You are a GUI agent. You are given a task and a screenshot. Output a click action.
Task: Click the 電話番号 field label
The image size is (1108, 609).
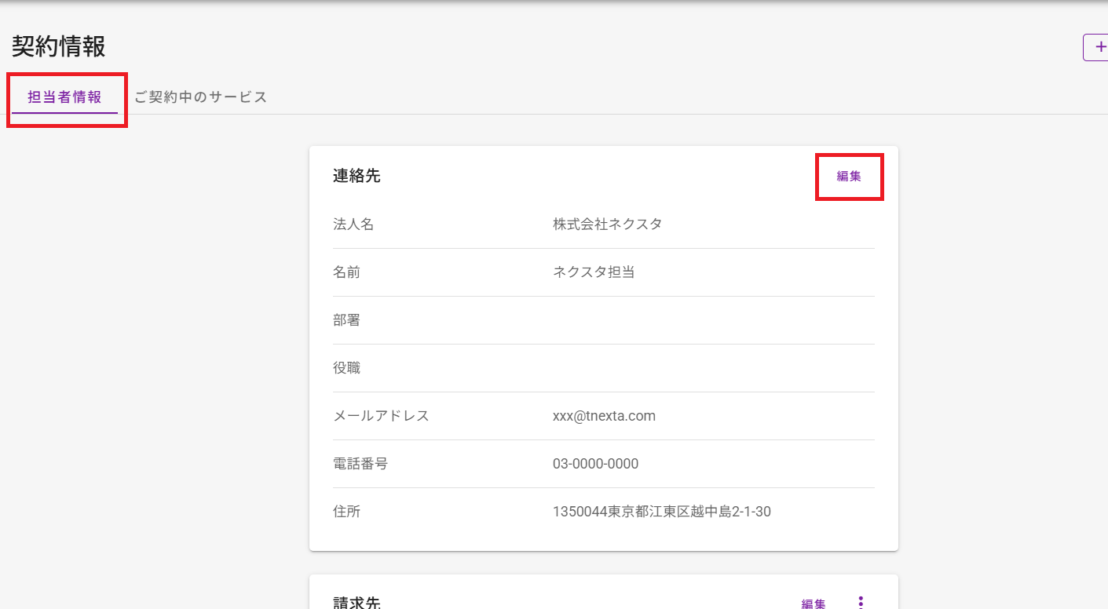pyautogui.click(x=360, y=464)
